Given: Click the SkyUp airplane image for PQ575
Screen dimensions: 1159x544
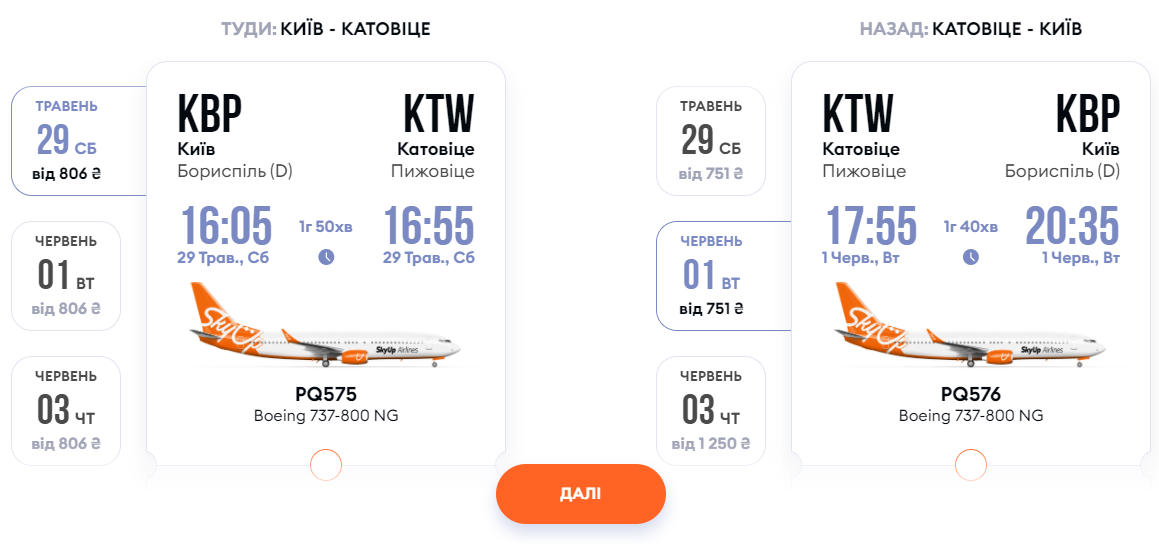Looking at the screenshot, I should (x=325, y=325).
